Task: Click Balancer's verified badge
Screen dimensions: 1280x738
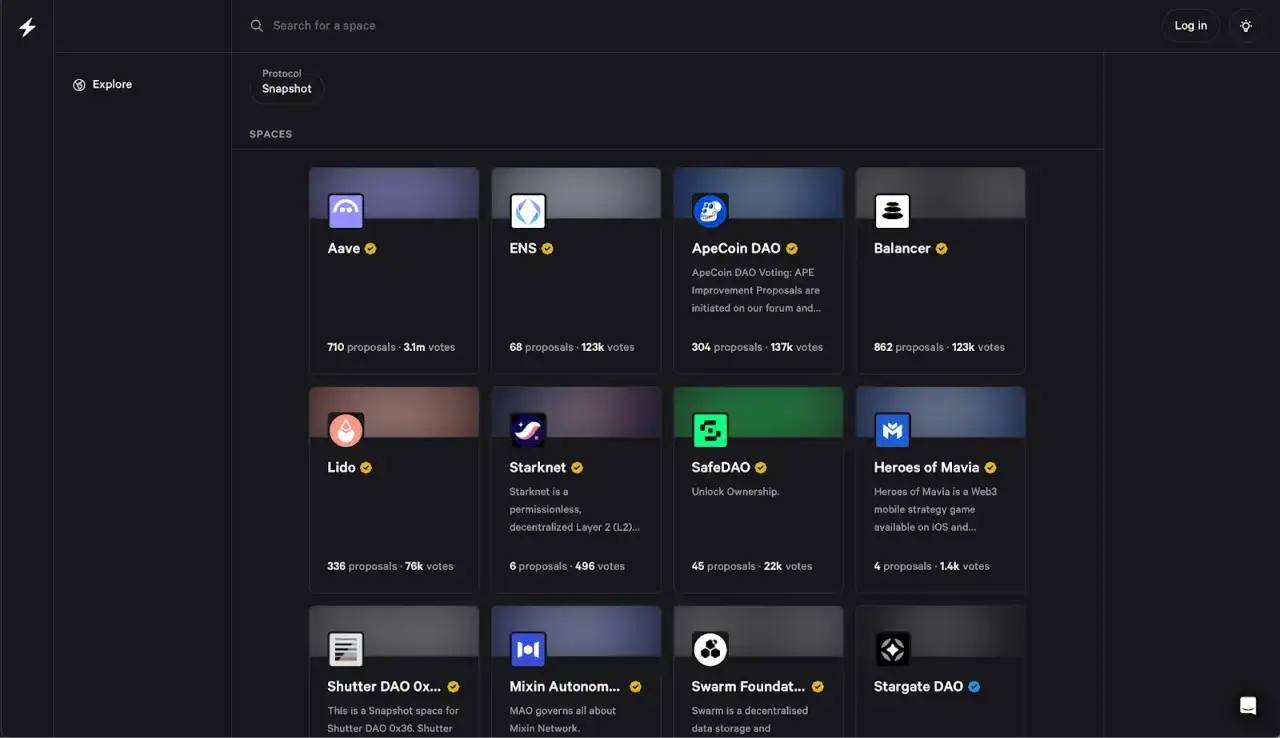Action: pyautogui.click(x=941, y=249)
